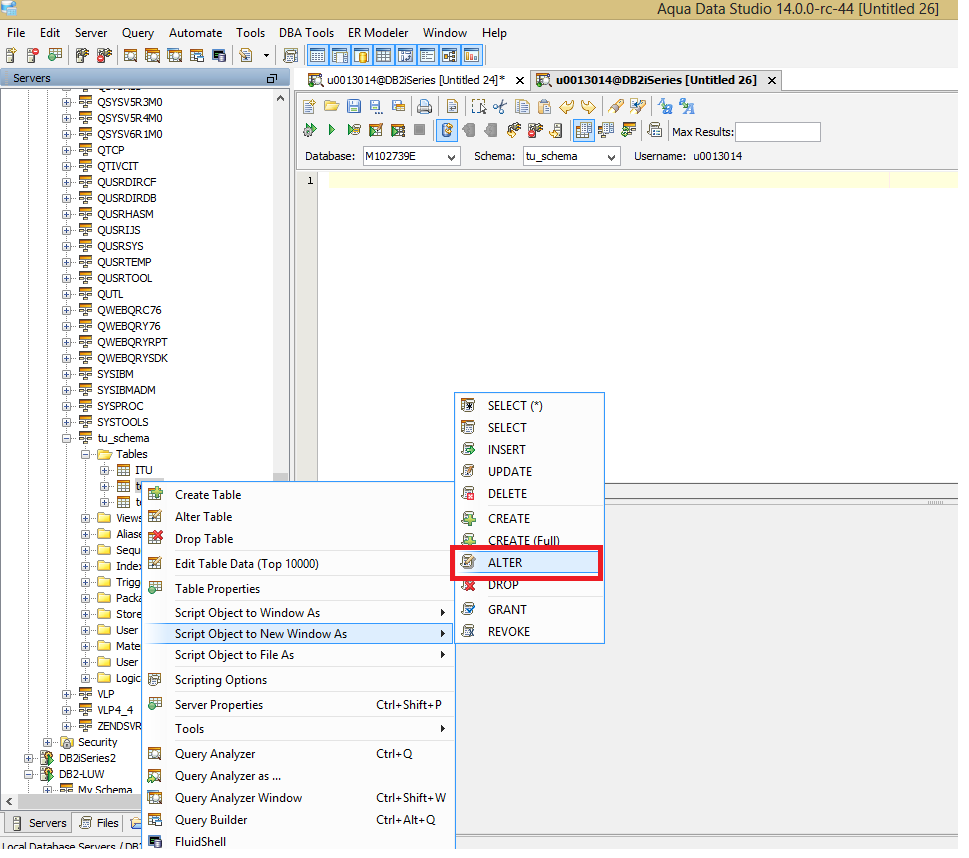Click the REVOKE script icon in submenu
This screenshot has height=858, width=969.
(x=469, y=631)
